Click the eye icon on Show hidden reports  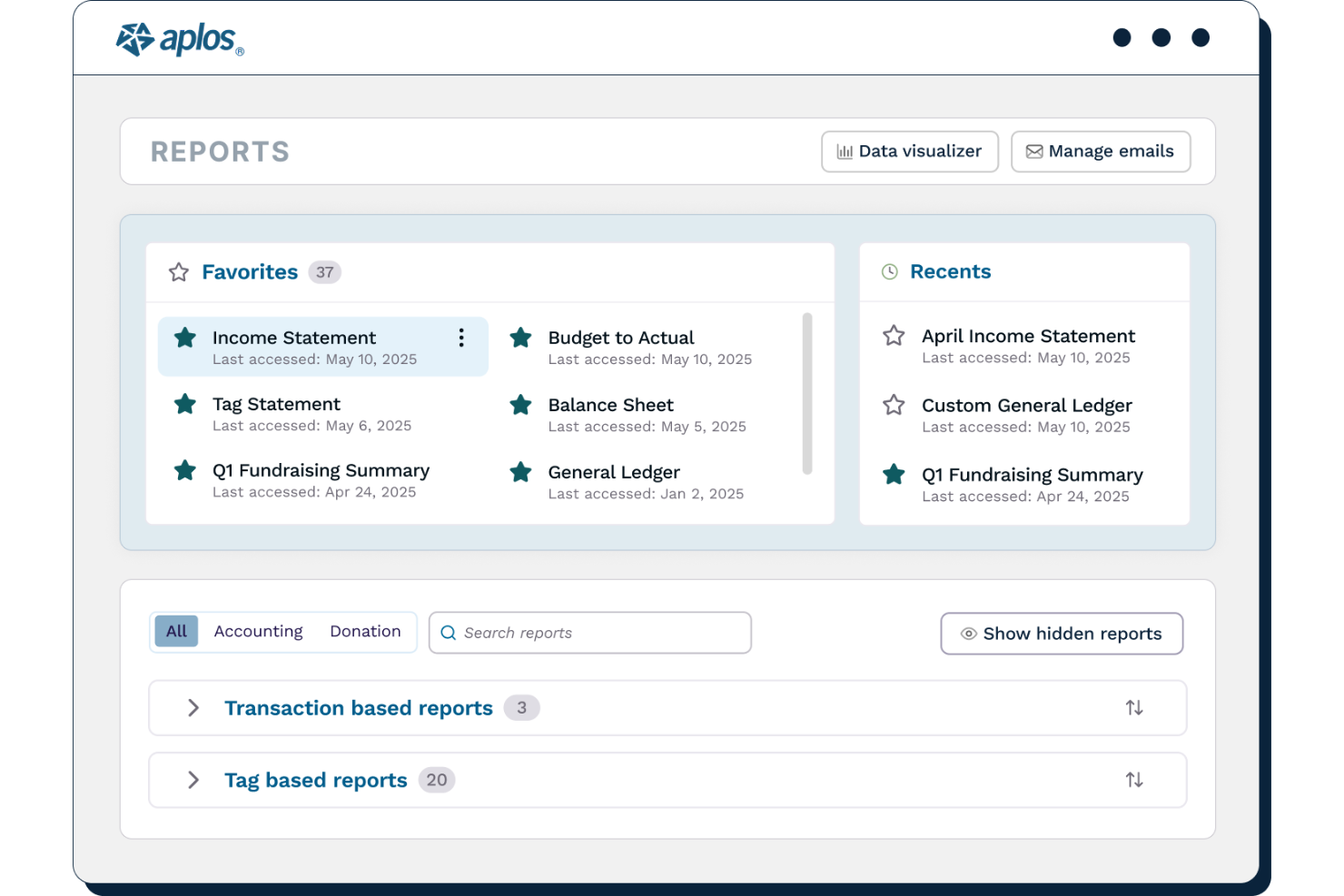pos(967,634)
